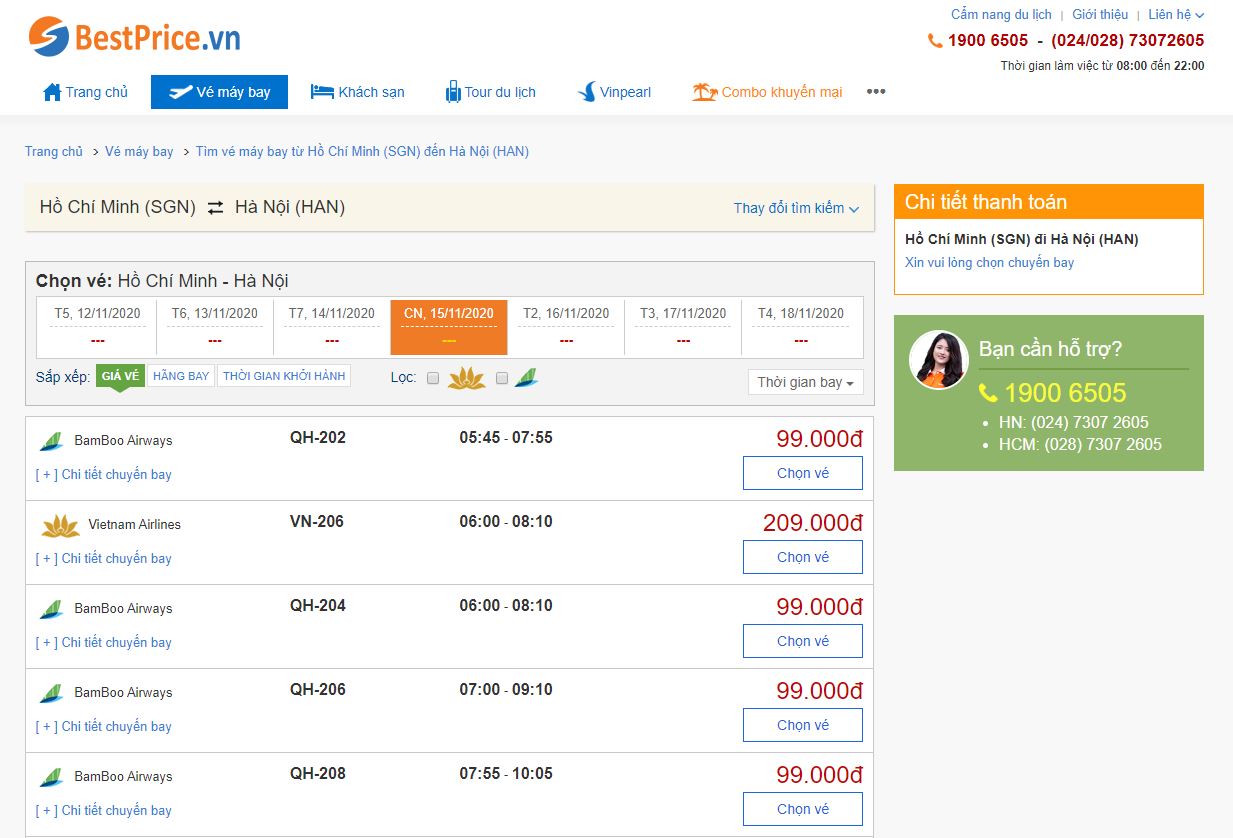Click the airplane icon in Vé máy bay

(181, 92)
